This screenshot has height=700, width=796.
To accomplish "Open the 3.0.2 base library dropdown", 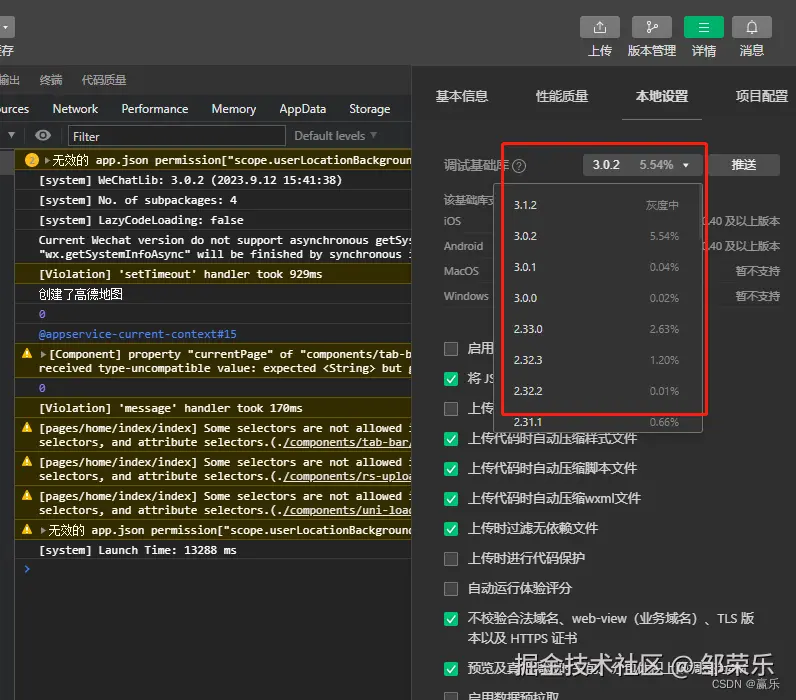I will pyautogui.click(x=642, y=165).
